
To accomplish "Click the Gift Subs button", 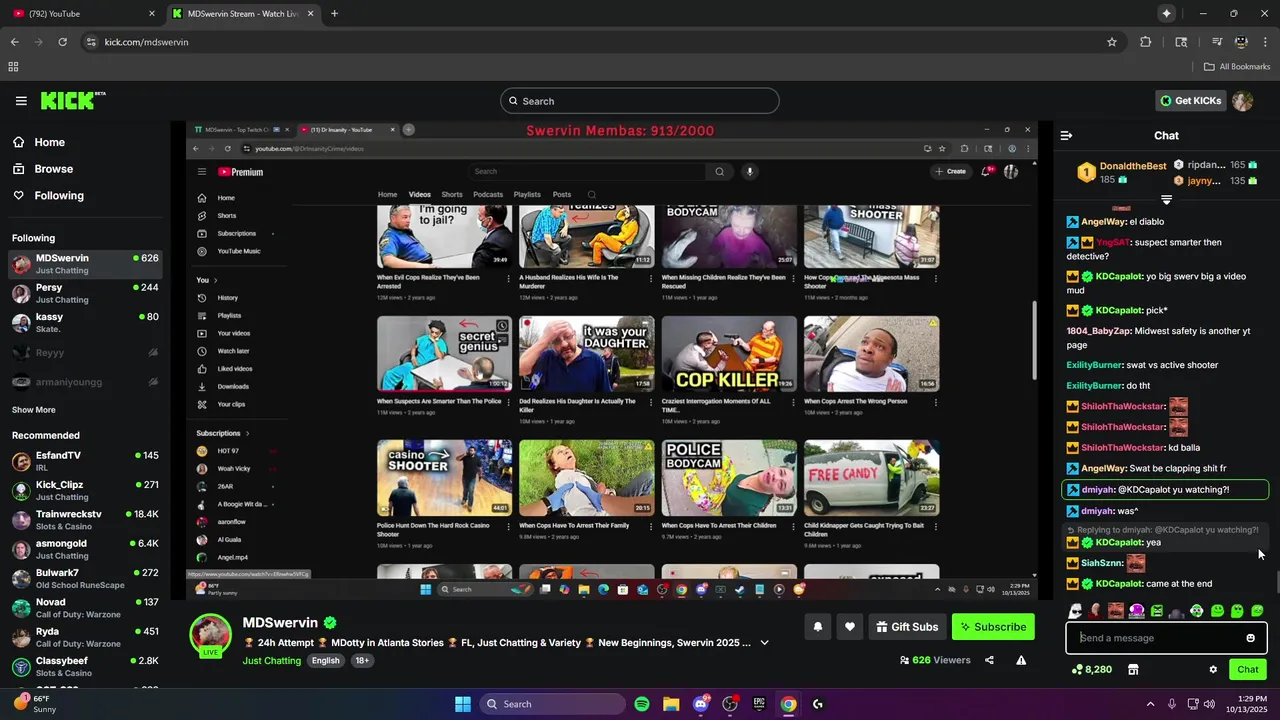I will [907, 627].
